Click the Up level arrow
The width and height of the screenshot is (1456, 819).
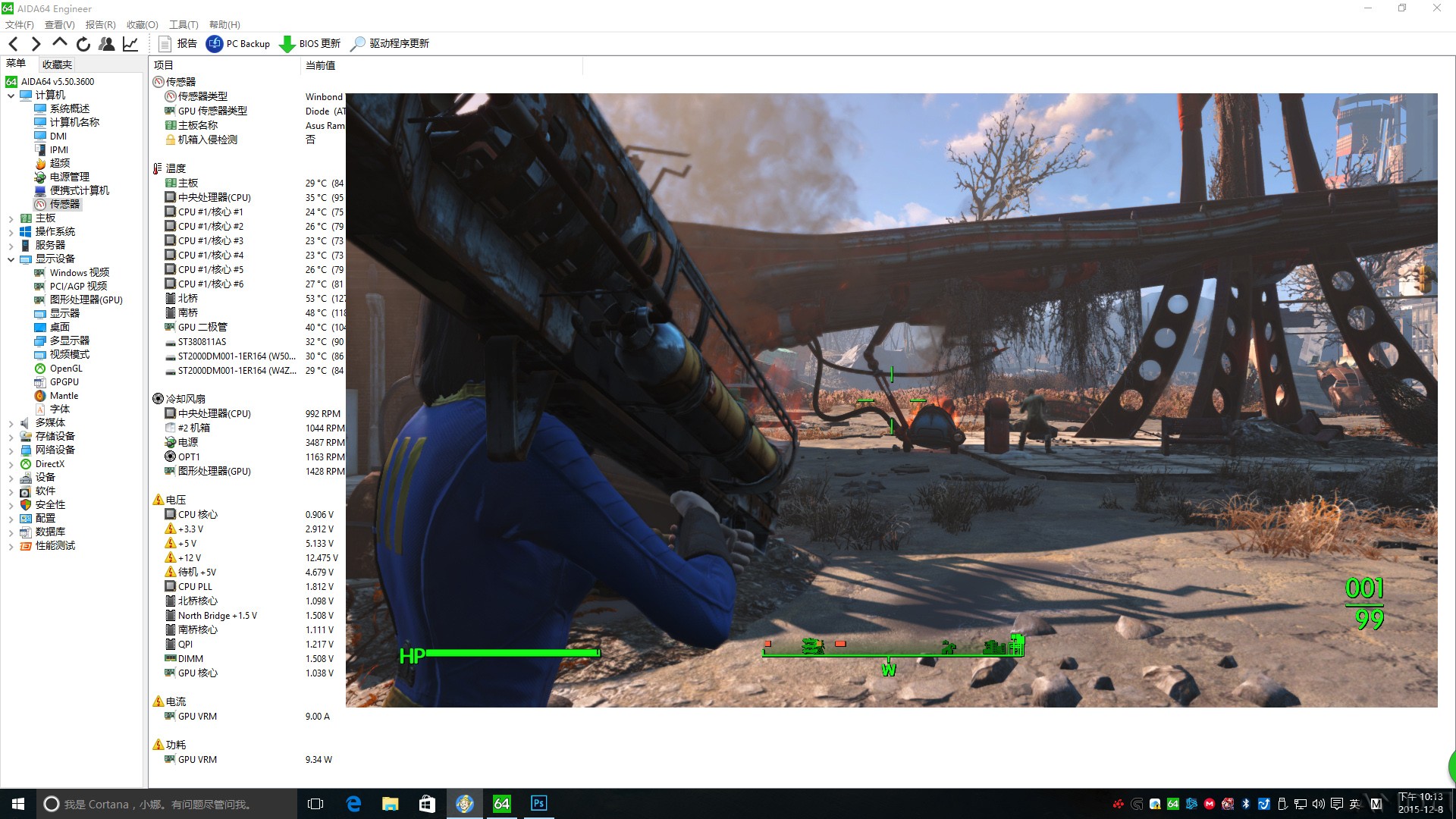(59, 43)
